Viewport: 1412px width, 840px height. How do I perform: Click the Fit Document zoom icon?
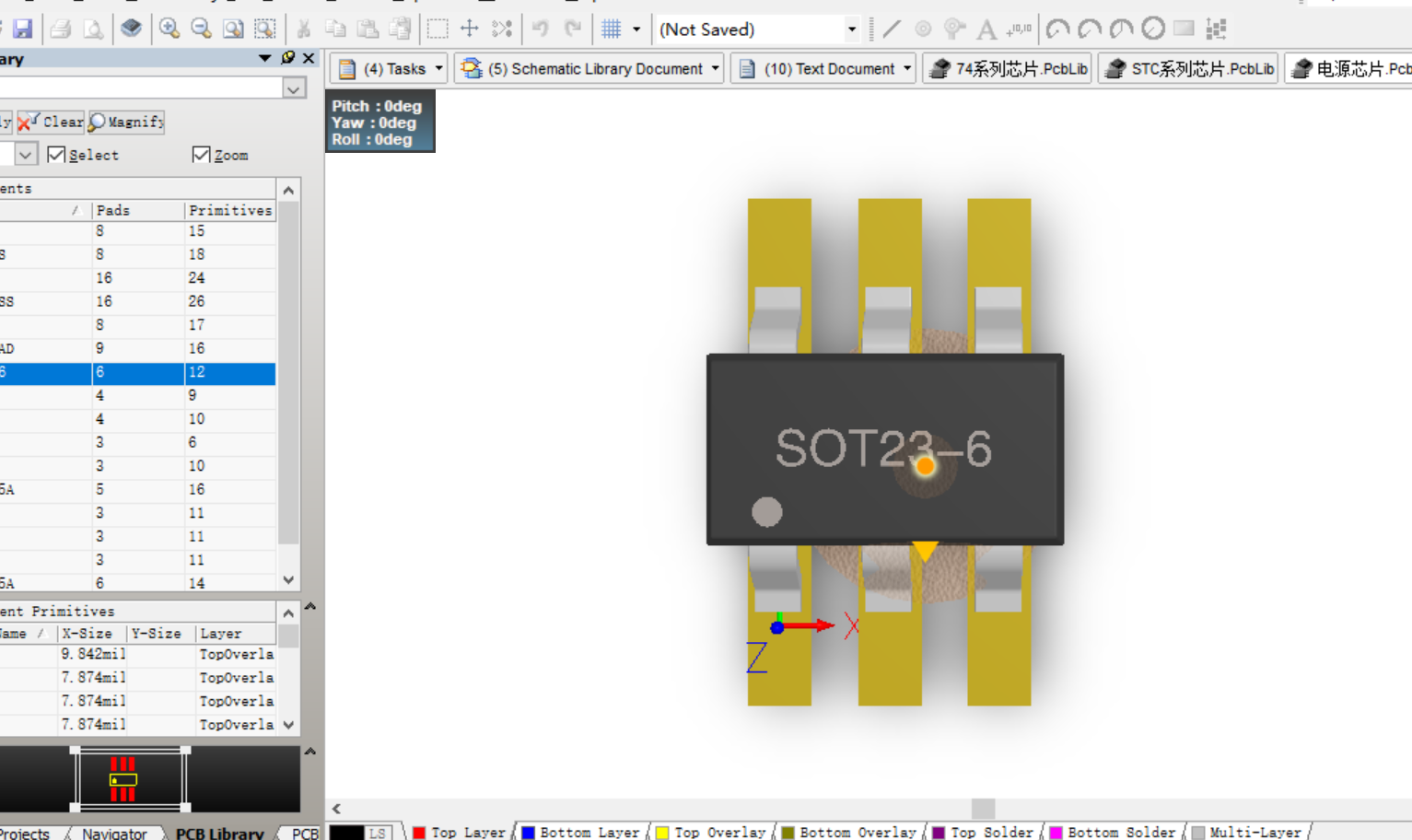point(233,29)
